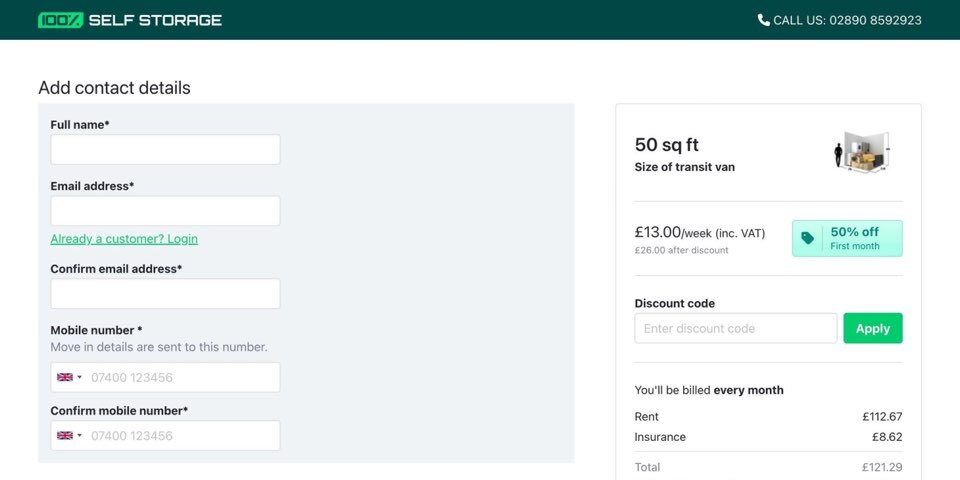Click the Total amount £121.29
The width and height of the screenshot is (960, 480).
[882, 467]
